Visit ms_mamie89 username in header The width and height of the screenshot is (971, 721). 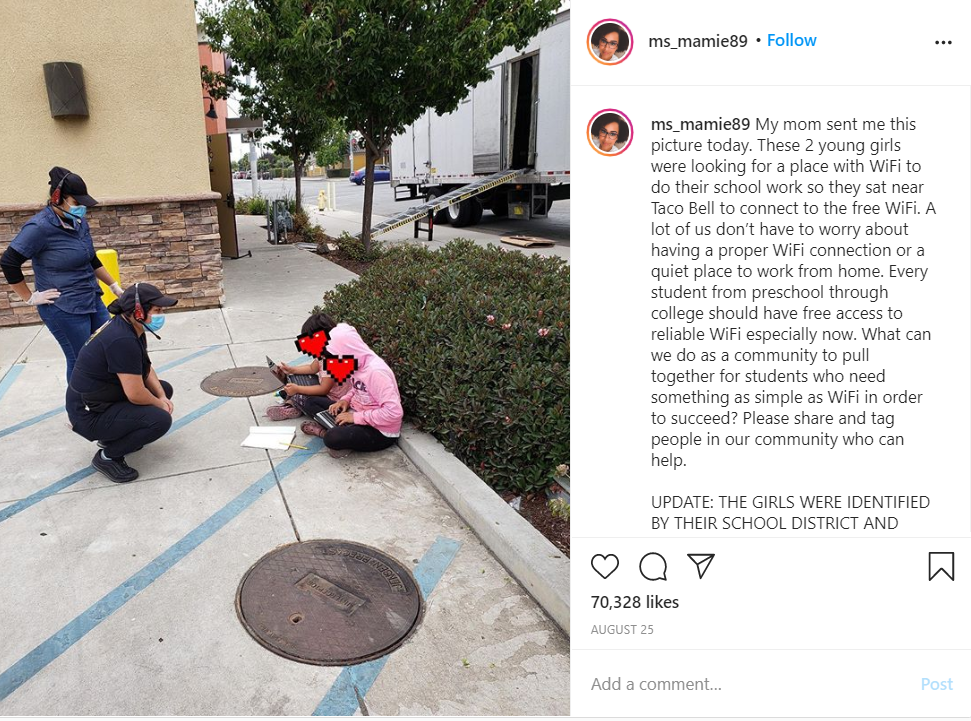click(x=698, y=41)
